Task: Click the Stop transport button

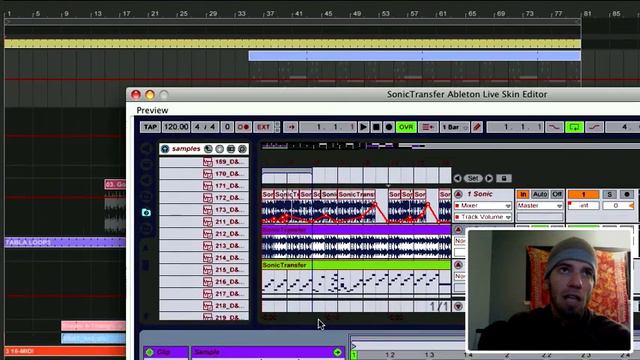Action: coord(376,127)
